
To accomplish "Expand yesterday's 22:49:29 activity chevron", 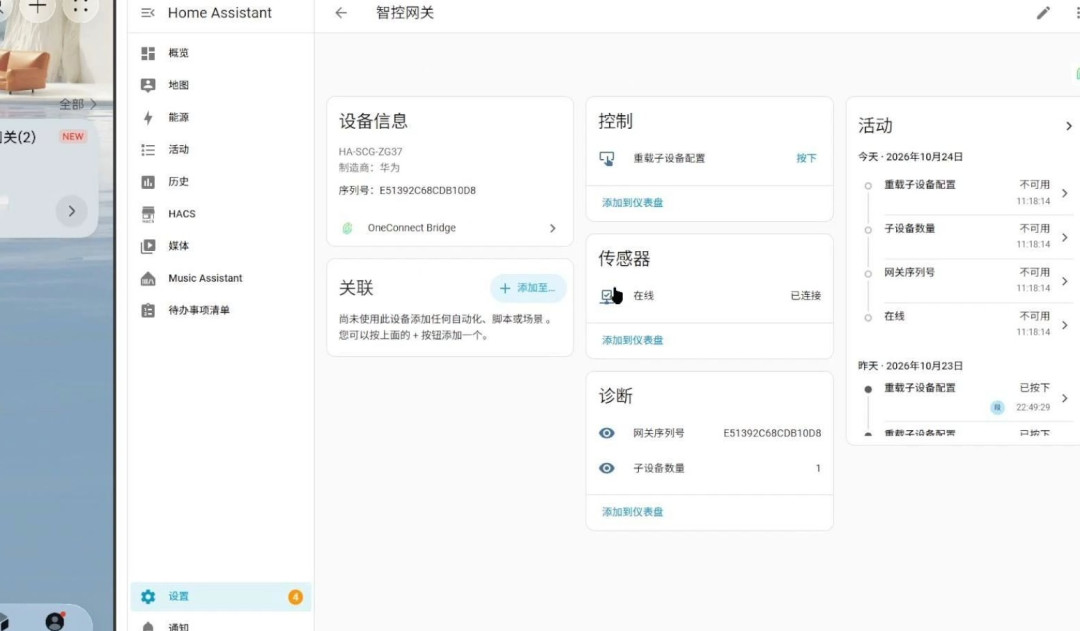I will coord(1065,398).
